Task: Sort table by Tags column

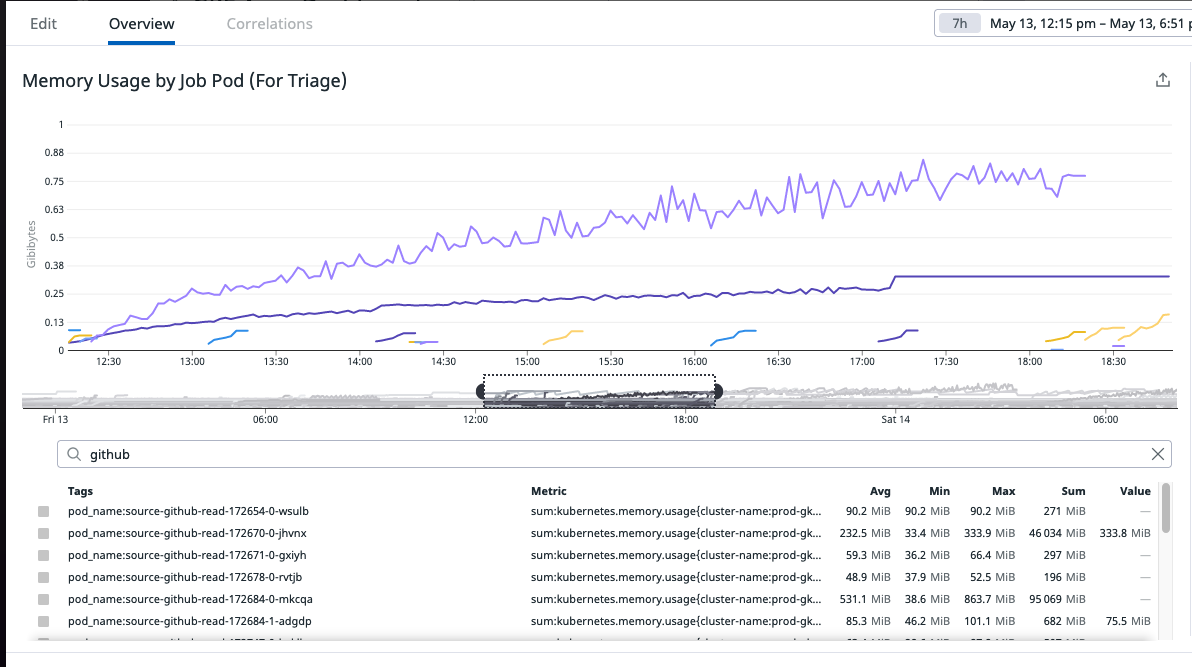Action: click(x=80, y=491)
